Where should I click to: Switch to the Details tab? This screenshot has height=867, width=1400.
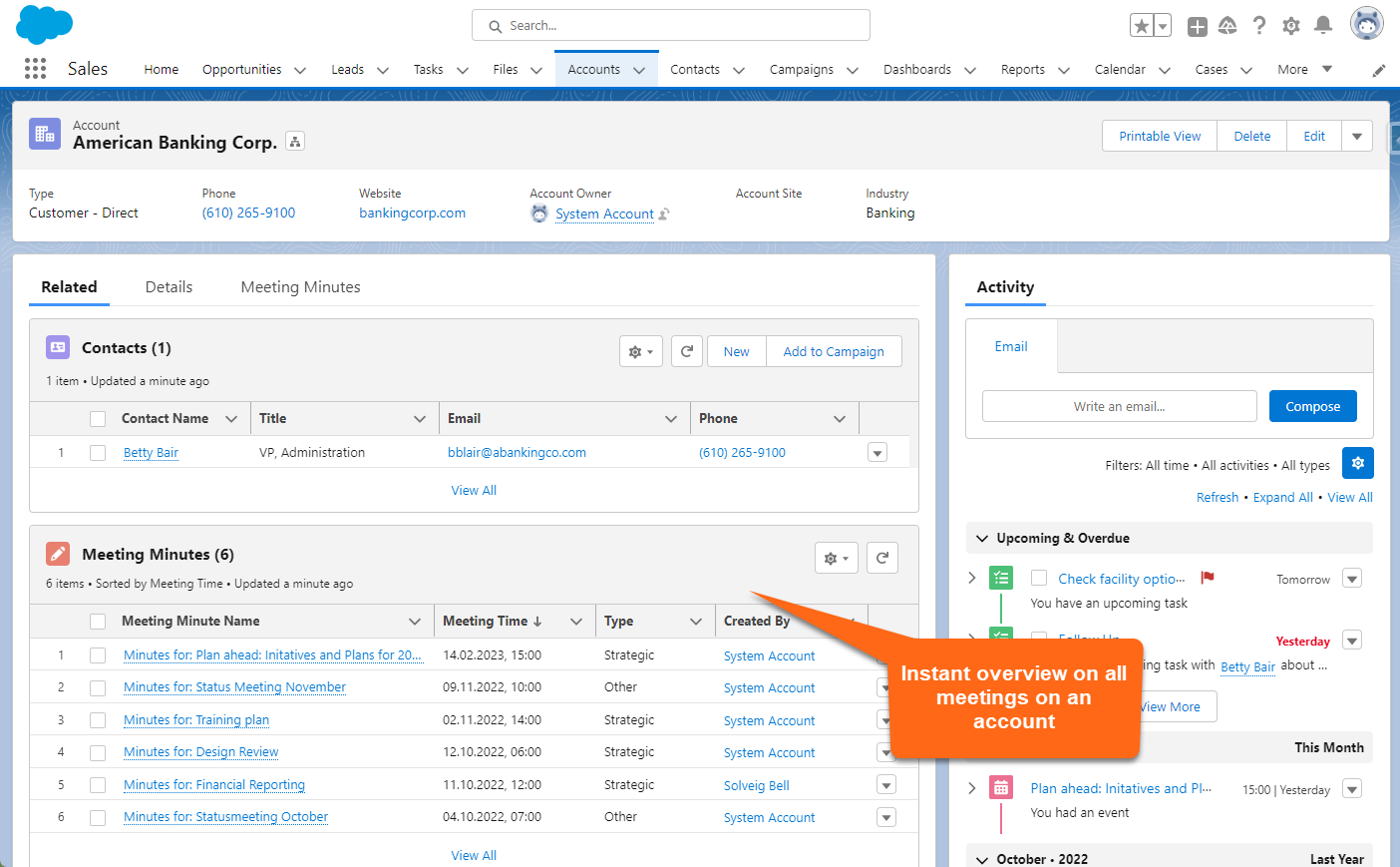point(169,287)
